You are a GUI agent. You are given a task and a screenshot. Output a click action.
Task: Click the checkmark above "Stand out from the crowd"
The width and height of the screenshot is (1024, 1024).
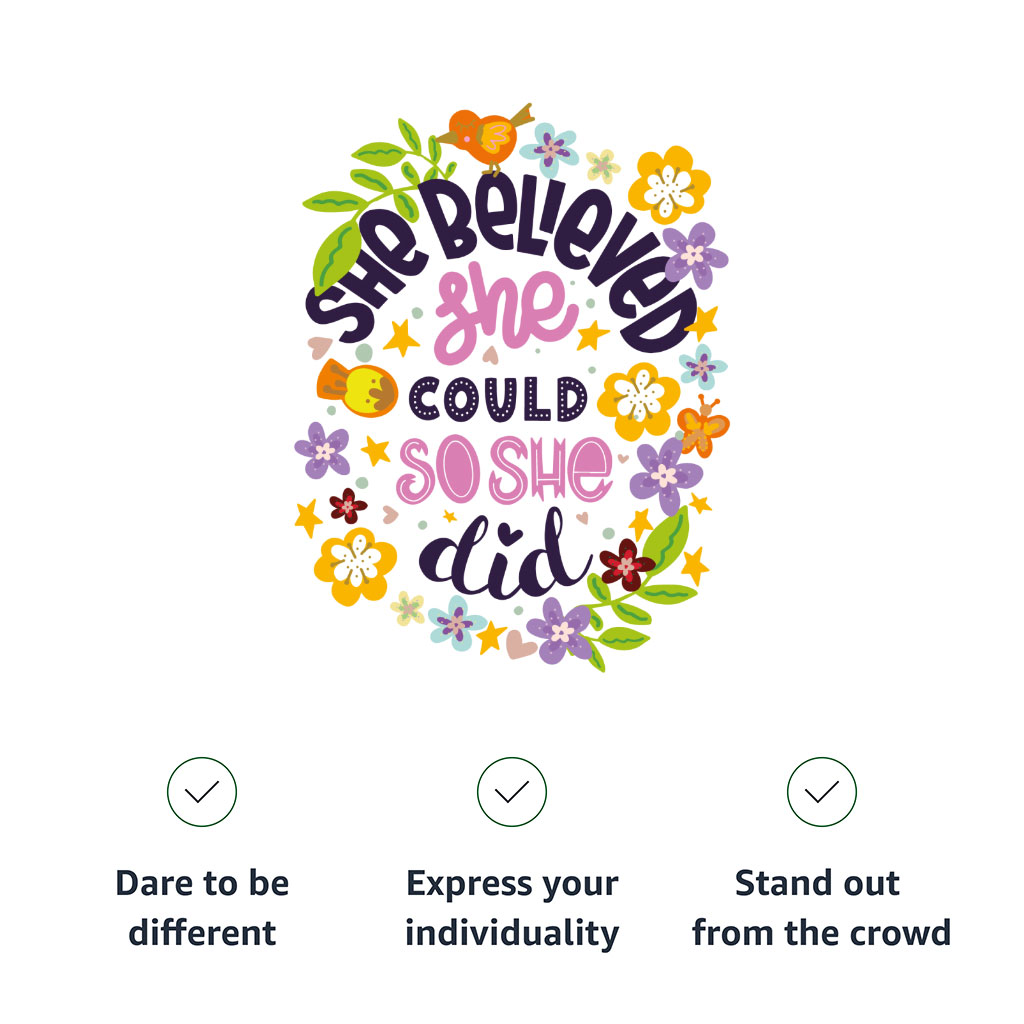822,792
